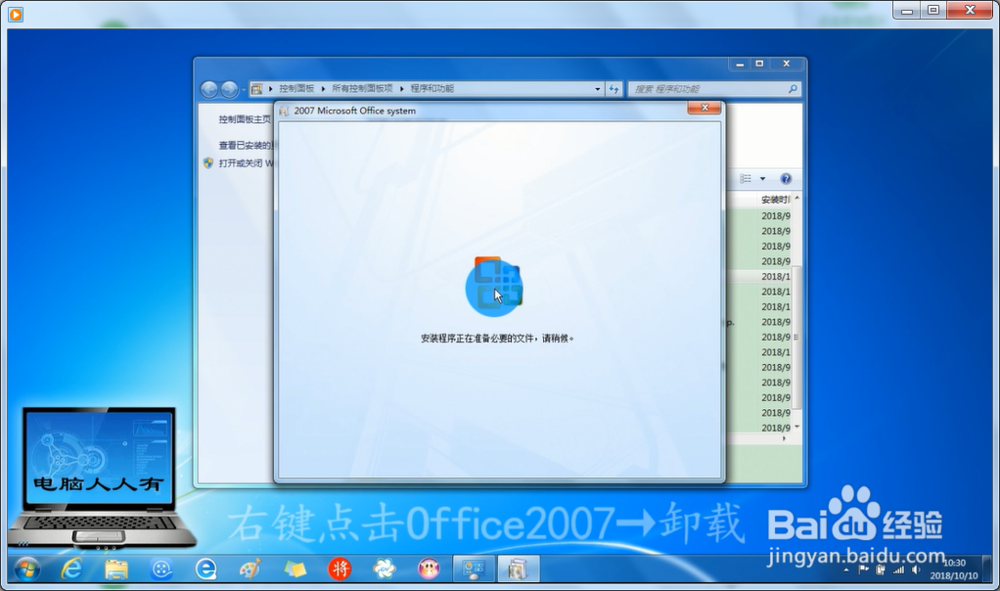The height and width of the screenshot is (591, 1000).
Task: Click blue round film-reel icon on taskbar
Action: point(161,569)
